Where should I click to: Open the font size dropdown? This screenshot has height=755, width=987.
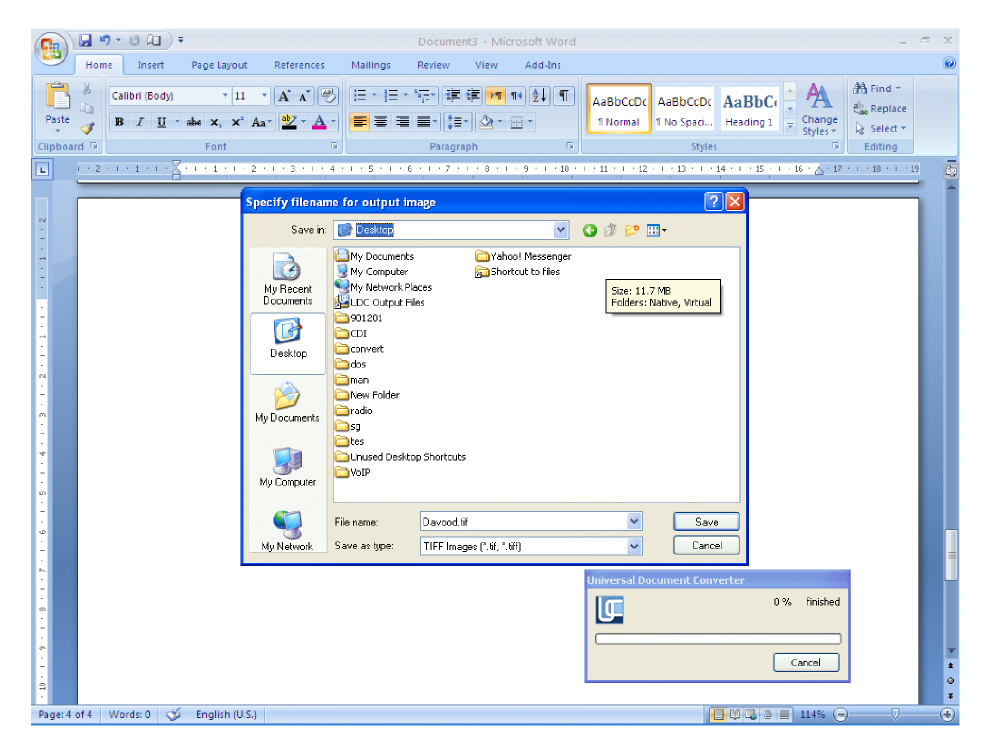click(264, 96)
